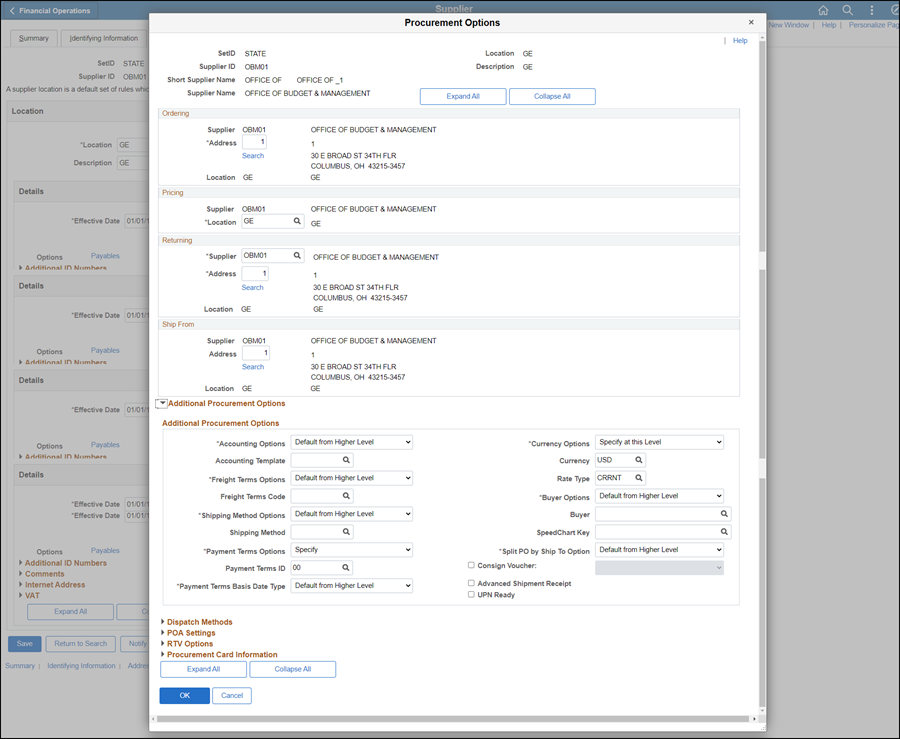The width and height of the screenshot is (900, 739).
Task: Click the Rate Type lookup icon
Action: click(x=639, y=479)
